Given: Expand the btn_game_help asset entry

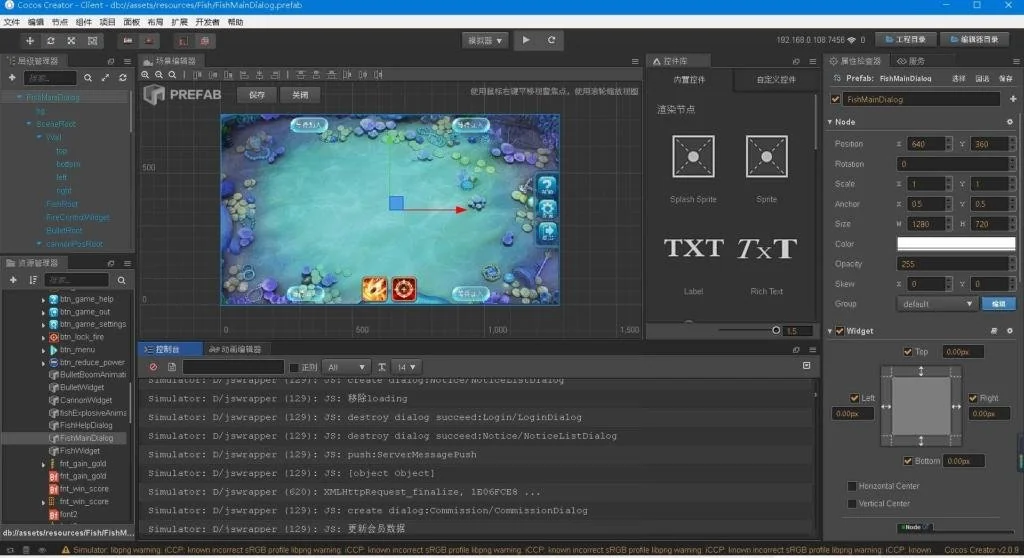Looking at the screenshot, I should [x=43, y=299].
